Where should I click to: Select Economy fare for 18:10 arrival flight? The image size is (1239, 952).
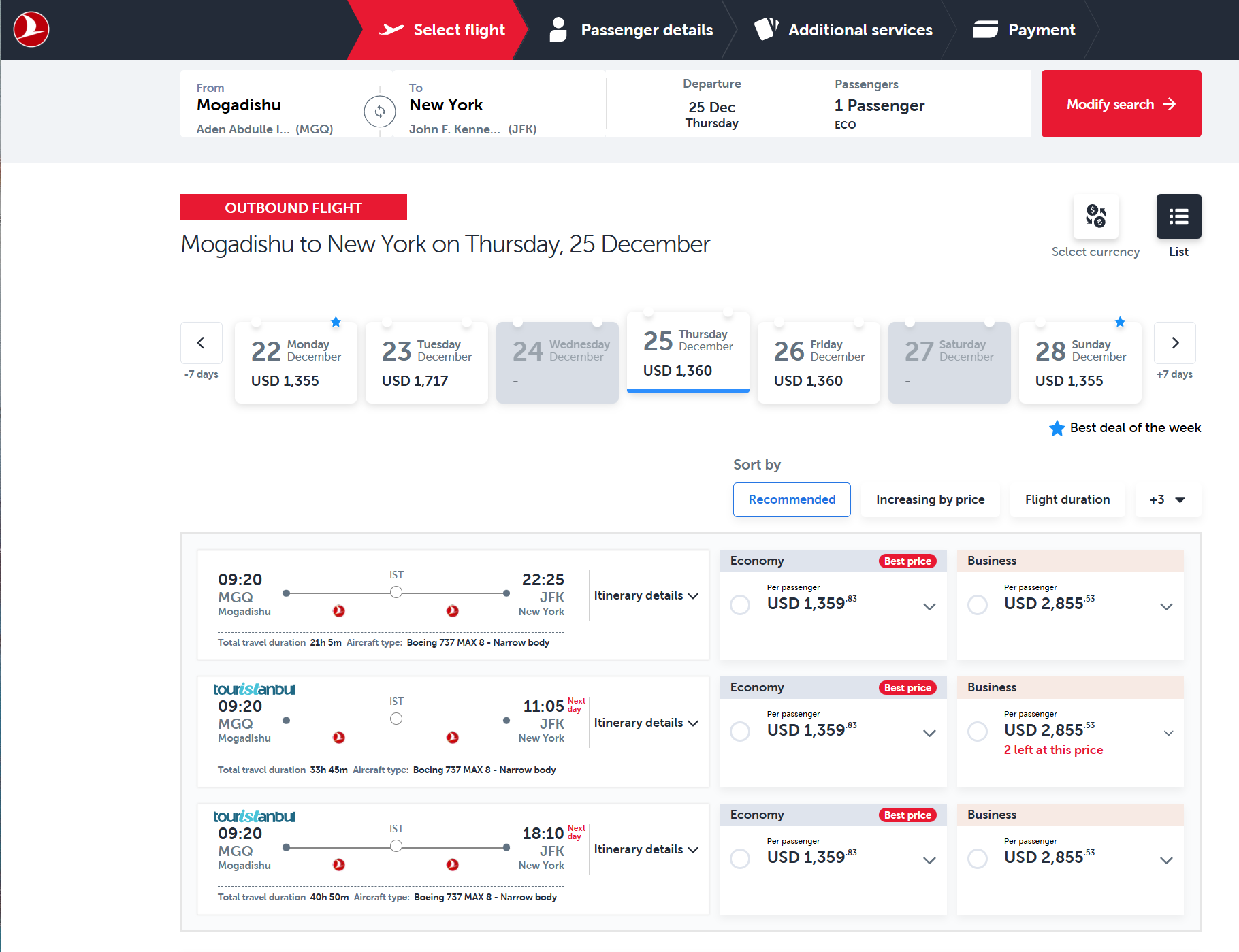[x=740, y=859]
